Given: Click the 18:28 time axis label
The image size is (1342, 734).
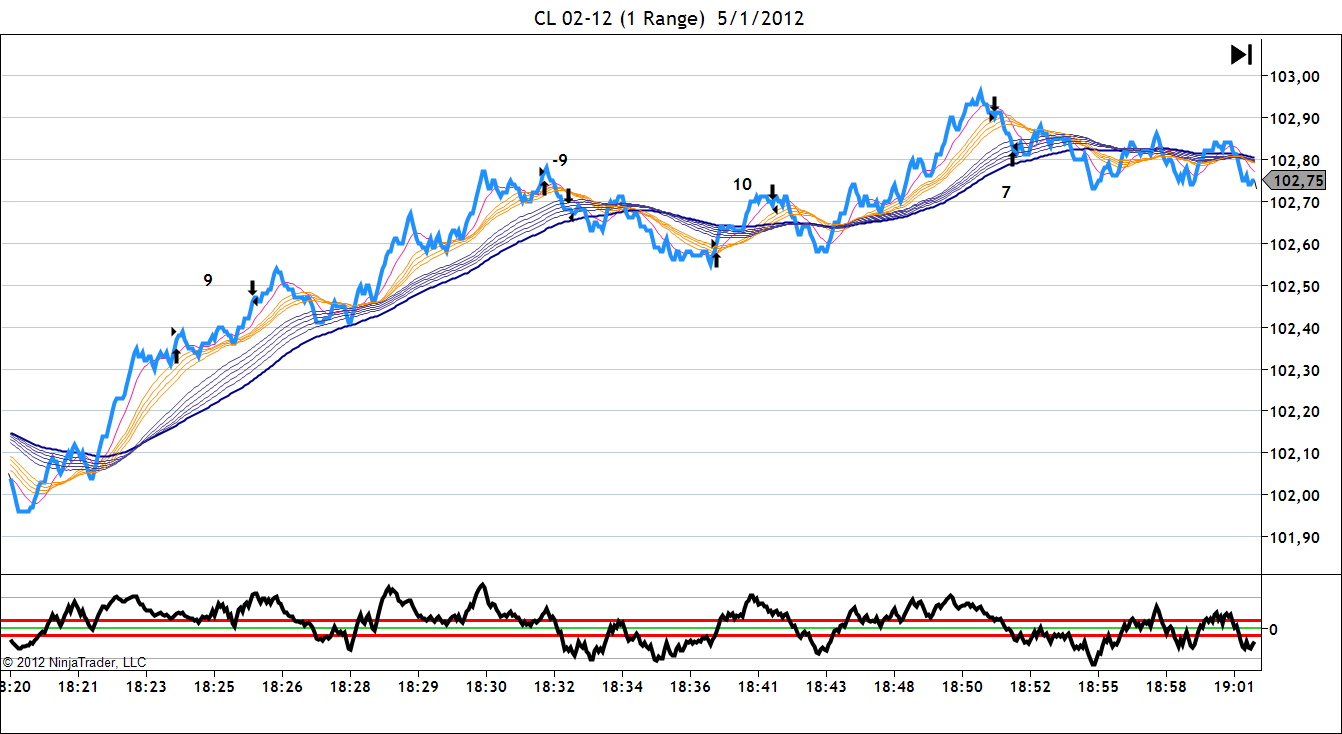Looking at the screenshot, I should [x=350, y=687].
